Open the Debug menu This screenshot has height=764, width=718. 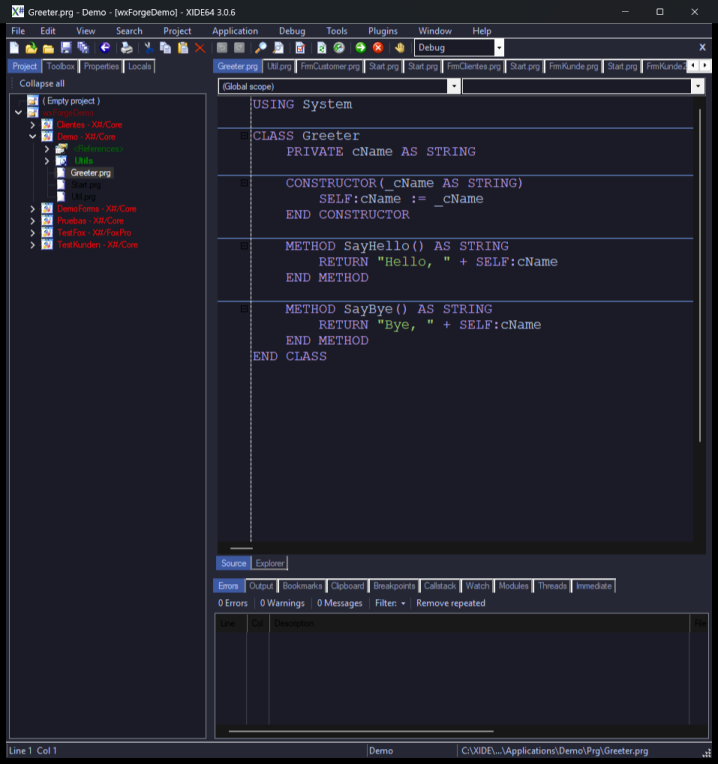pyautogui.click(x=292, y=31)
